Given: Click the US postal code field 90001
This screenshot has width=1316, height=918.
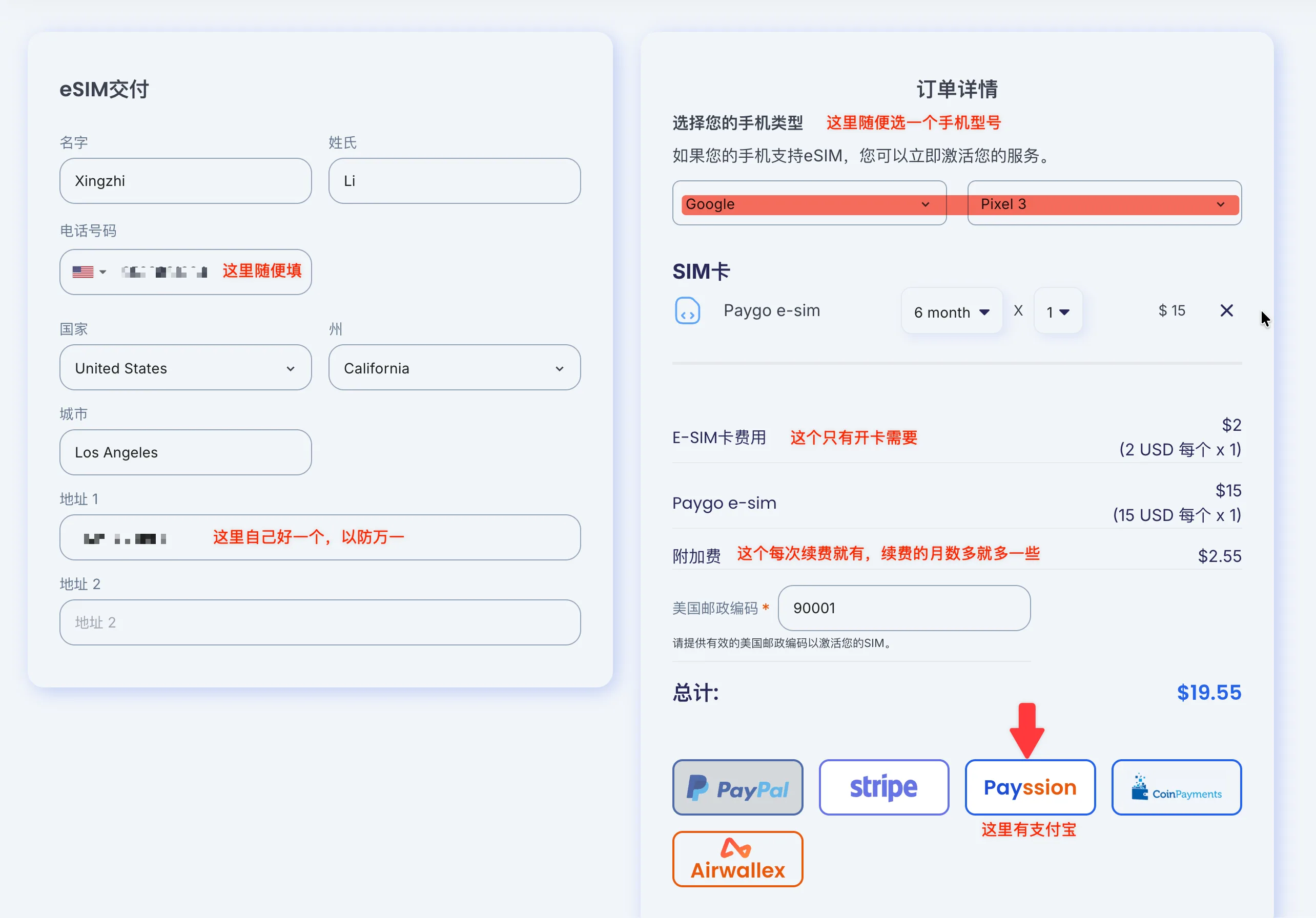Looking at the screenshot, I should click(x=904, y=608).
